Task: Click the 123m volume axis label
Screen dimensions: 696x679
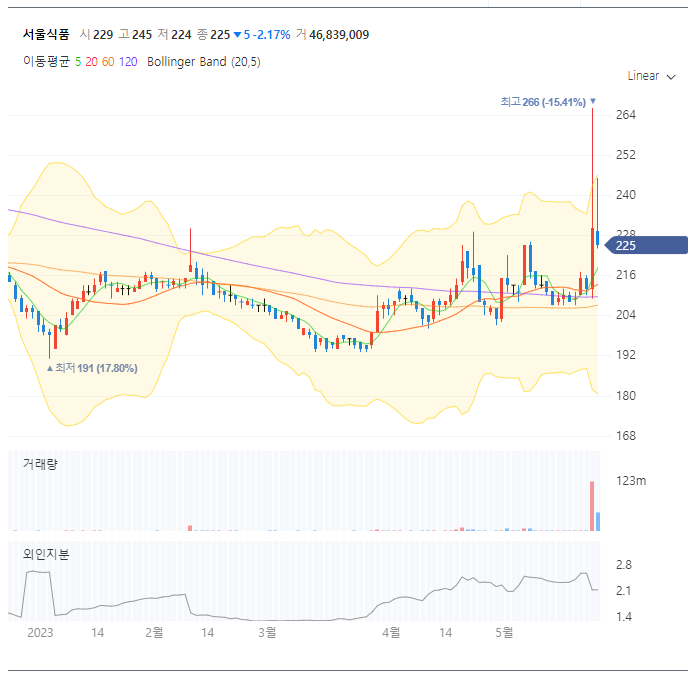Action: point(631,481)
